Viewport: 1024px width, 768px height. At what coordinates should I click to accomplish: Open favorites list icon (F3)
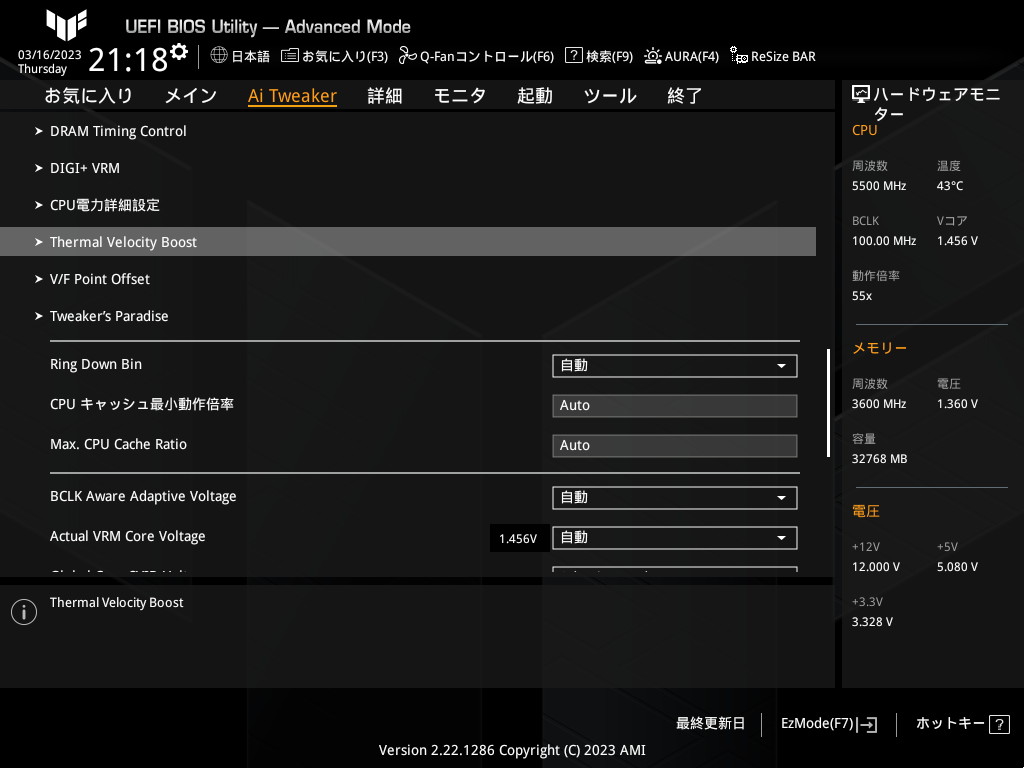tap(289, 56)
